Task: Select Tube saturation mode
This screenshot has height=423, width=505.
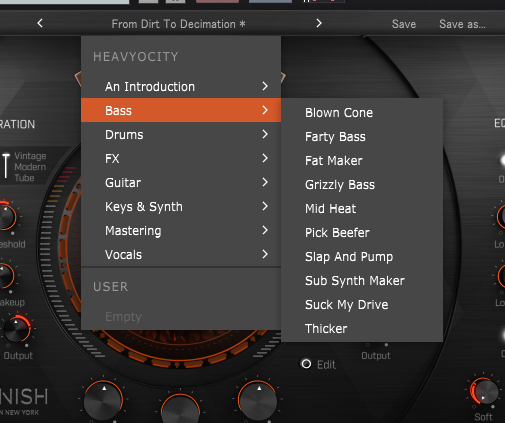Action: point(24,178)
